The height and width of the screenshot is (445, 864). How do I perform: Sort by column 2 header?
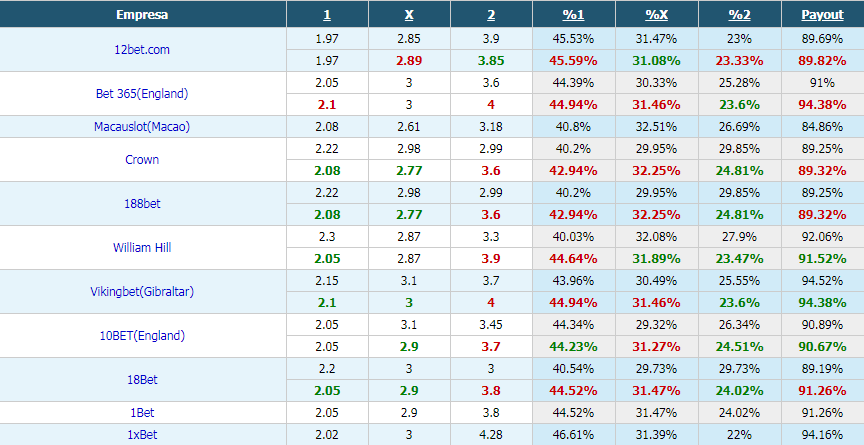pyautogui.click(x=491, y=15)
